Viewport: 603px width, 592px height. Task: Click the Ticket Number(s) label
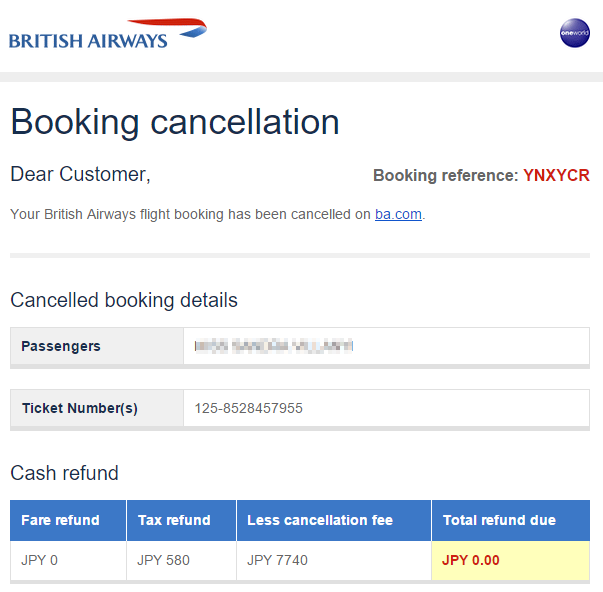pyautogui.click(x=80, y=408)
